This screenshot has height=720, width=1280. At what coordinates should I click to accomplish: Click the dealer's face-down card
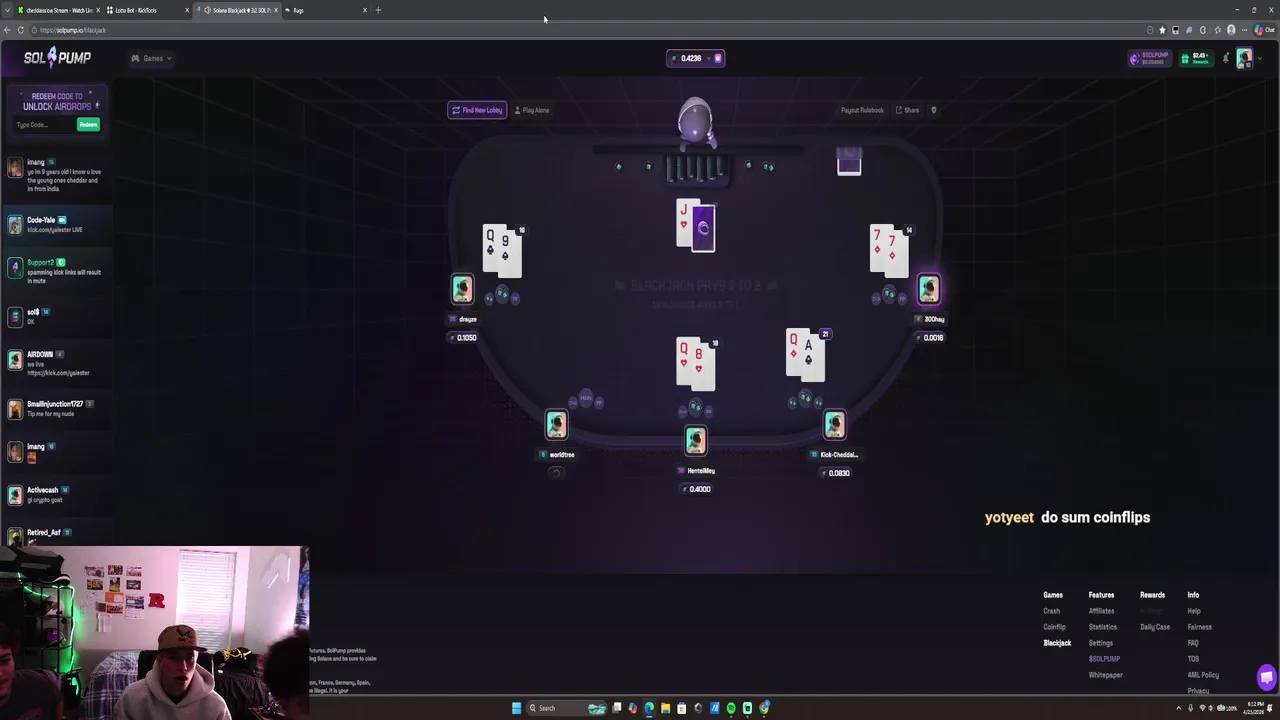[x=703, y=228]
